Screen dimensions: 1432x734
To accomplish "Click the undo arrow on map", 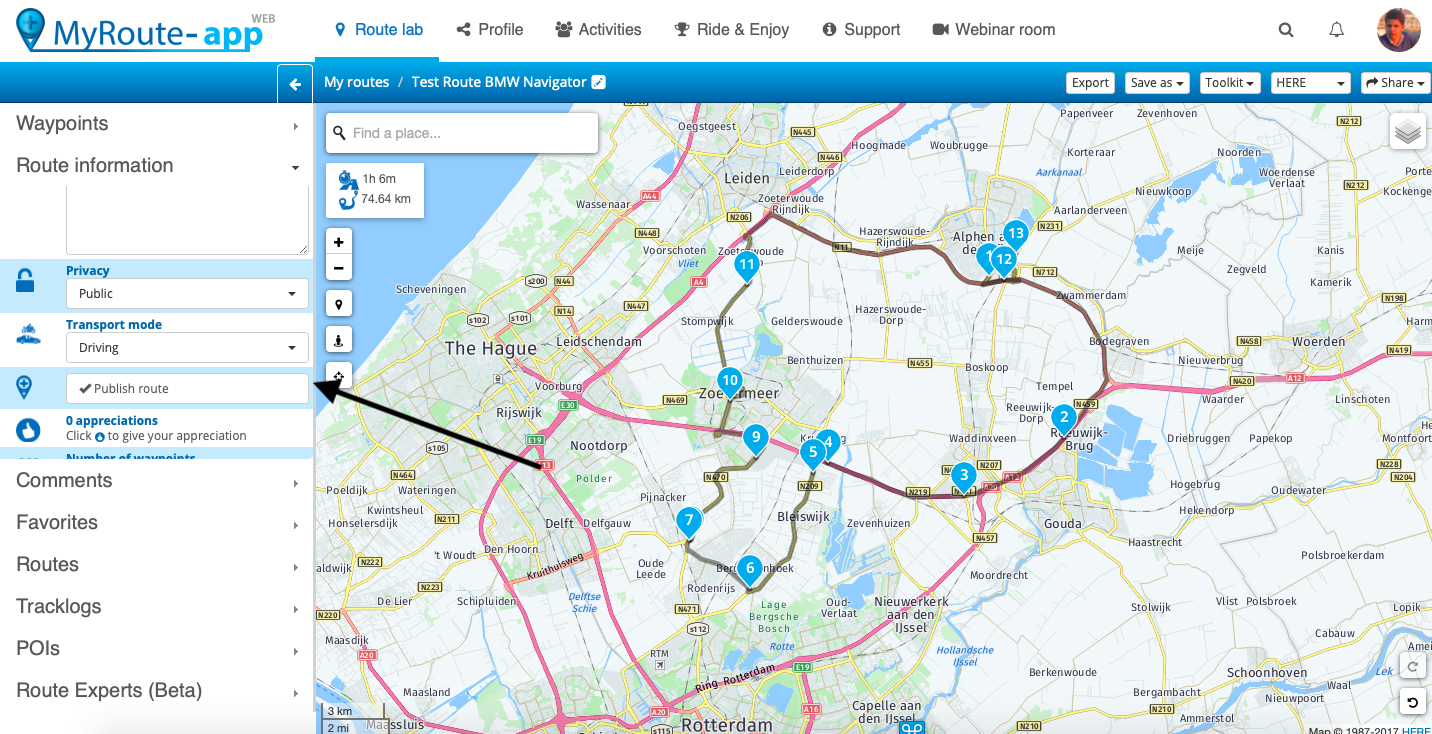I will click(1412, 702).
